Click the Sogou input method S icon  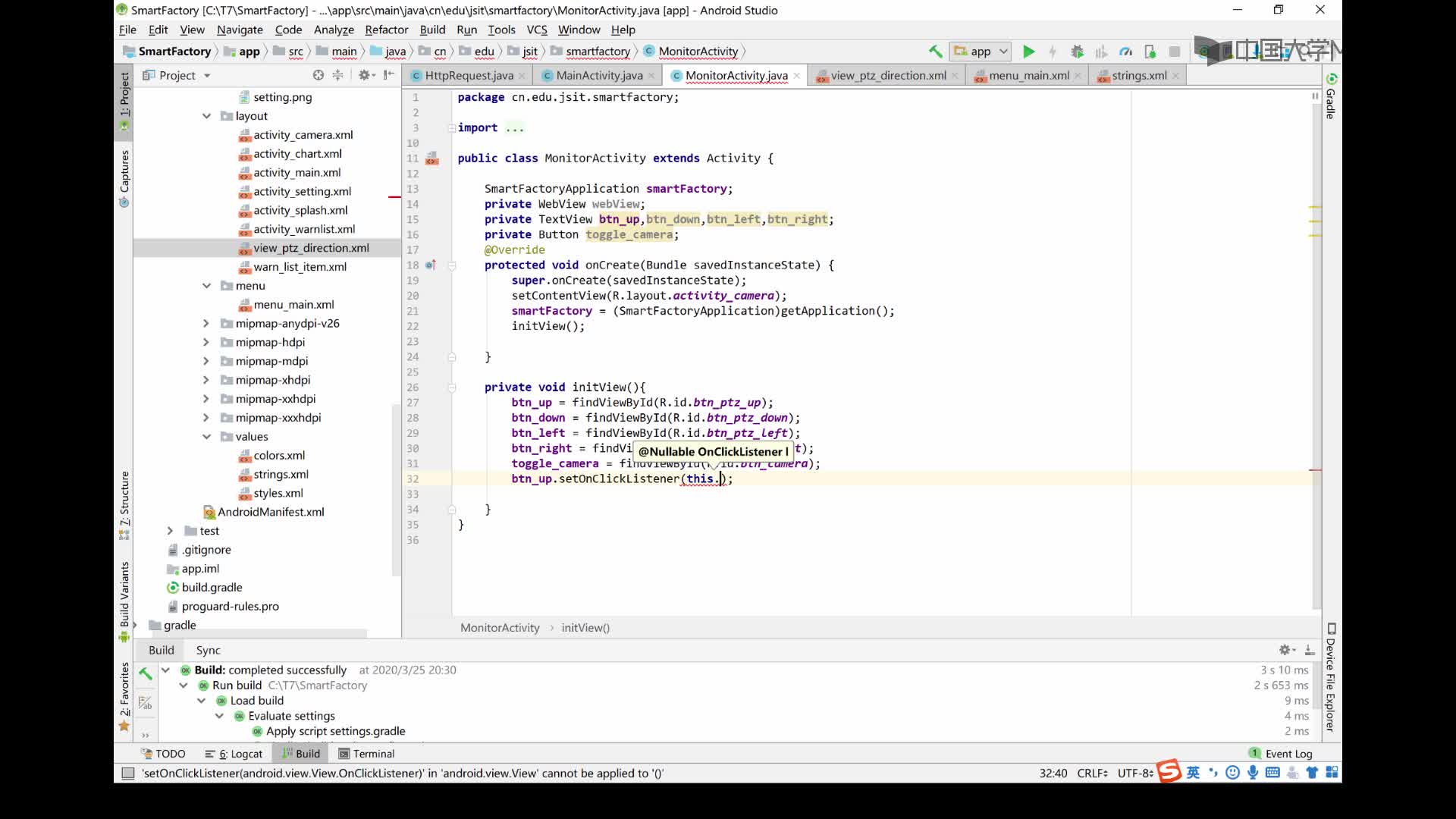(x=1169, y=771)
